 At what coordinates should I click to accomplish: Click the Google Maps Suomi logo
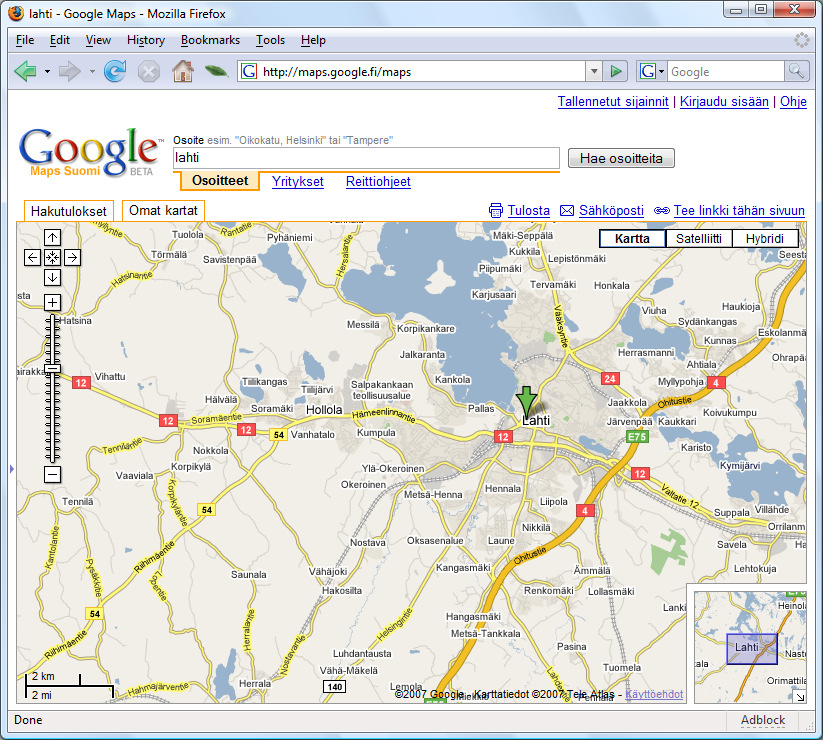point(89,153)
